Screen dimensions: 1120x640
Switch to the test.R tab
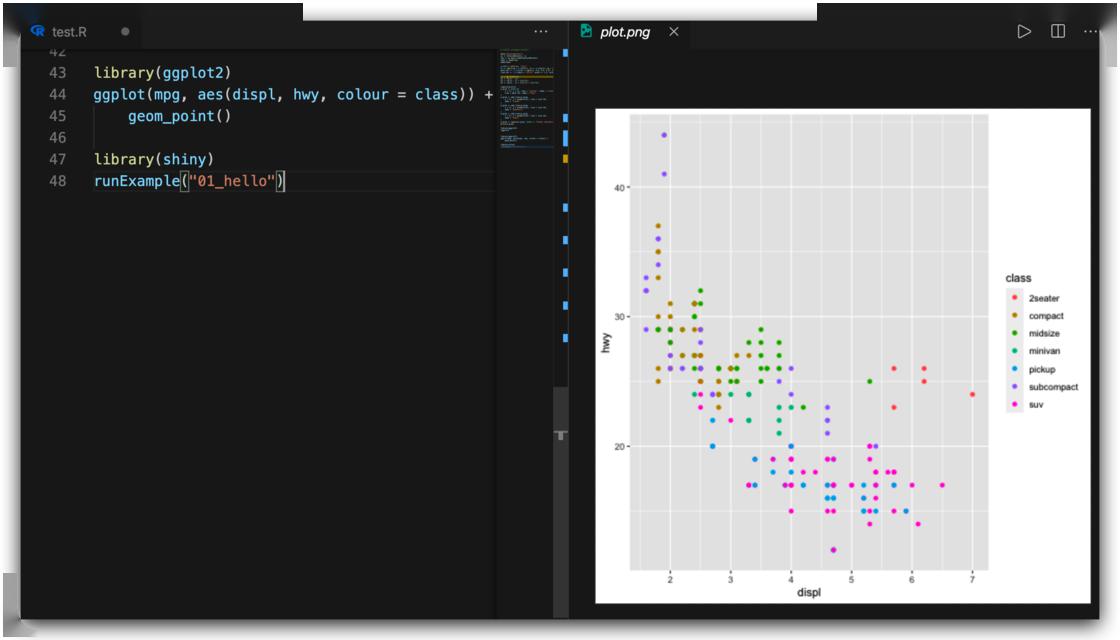click(x=70, y=31)
